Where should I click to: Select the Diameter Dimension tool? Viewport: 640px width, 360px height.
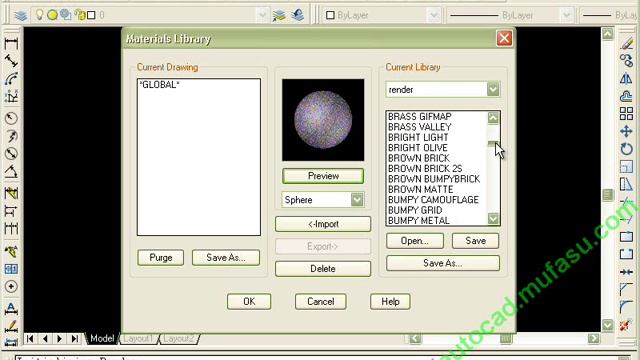(11, 153)
